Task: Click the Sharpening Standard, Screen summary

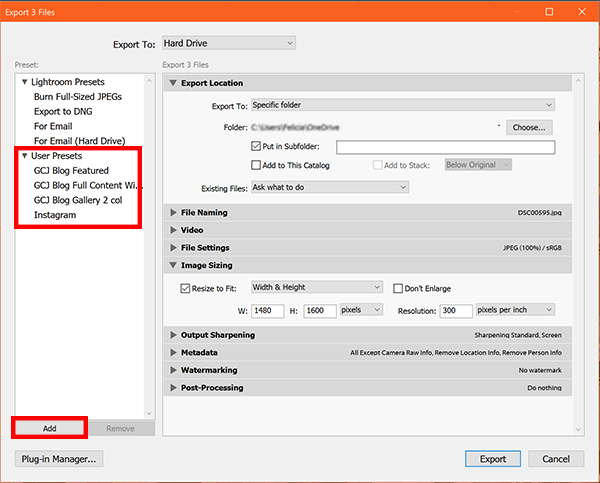Action: point(518,335)
